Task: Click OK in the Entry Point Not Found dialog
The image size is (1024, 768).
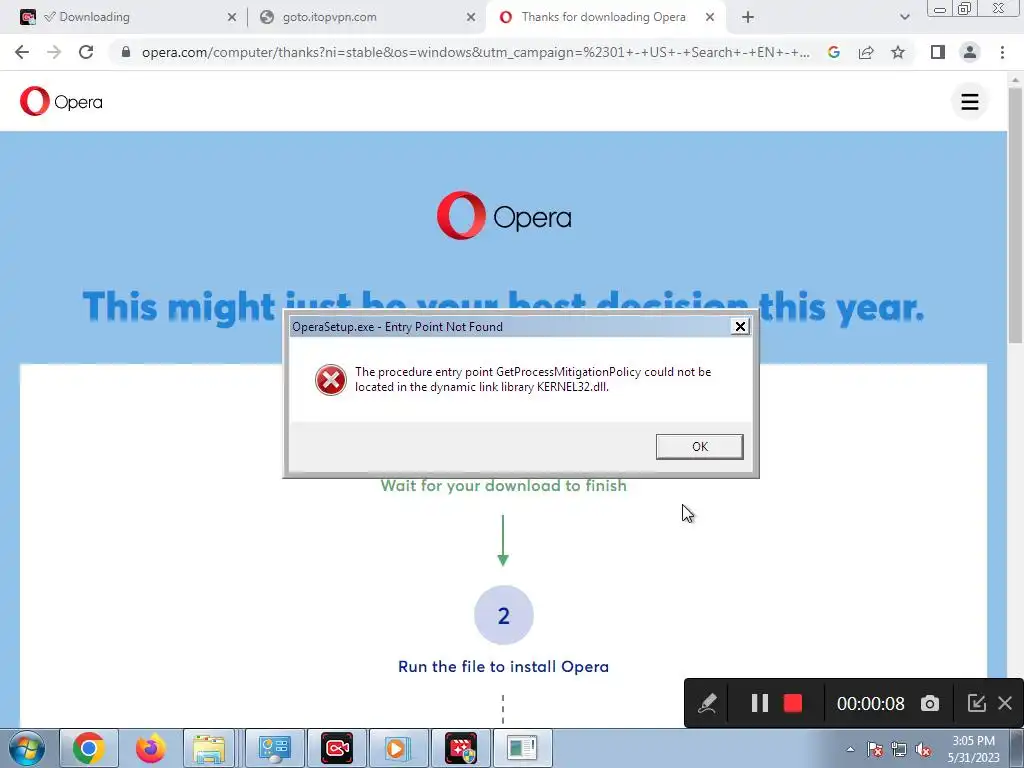Action: click(699, 447)
